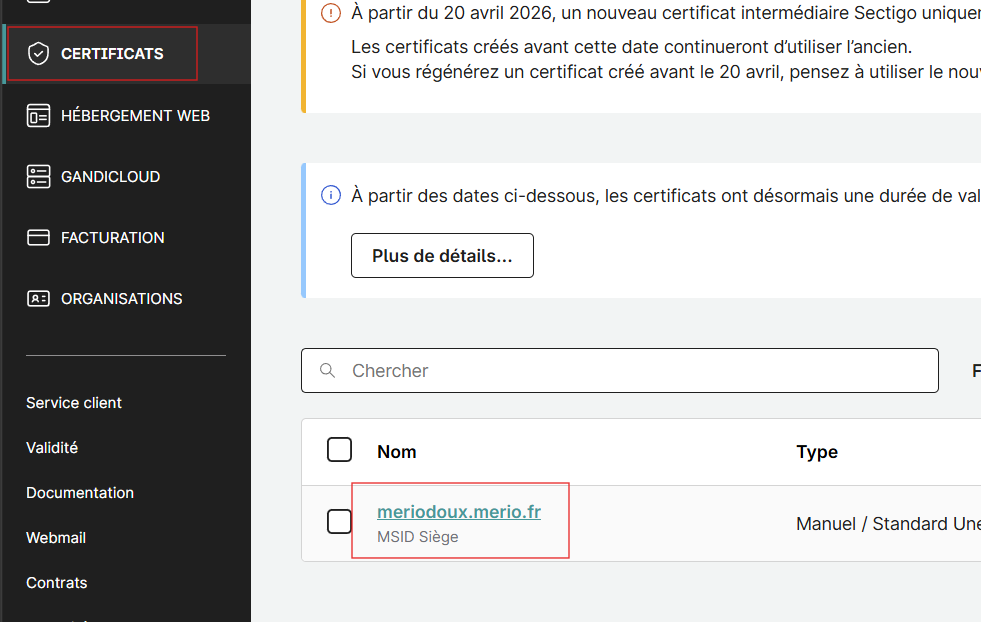Go to Documentation in the sidebar
Screen dimensions: 981x622
(80, 493)
